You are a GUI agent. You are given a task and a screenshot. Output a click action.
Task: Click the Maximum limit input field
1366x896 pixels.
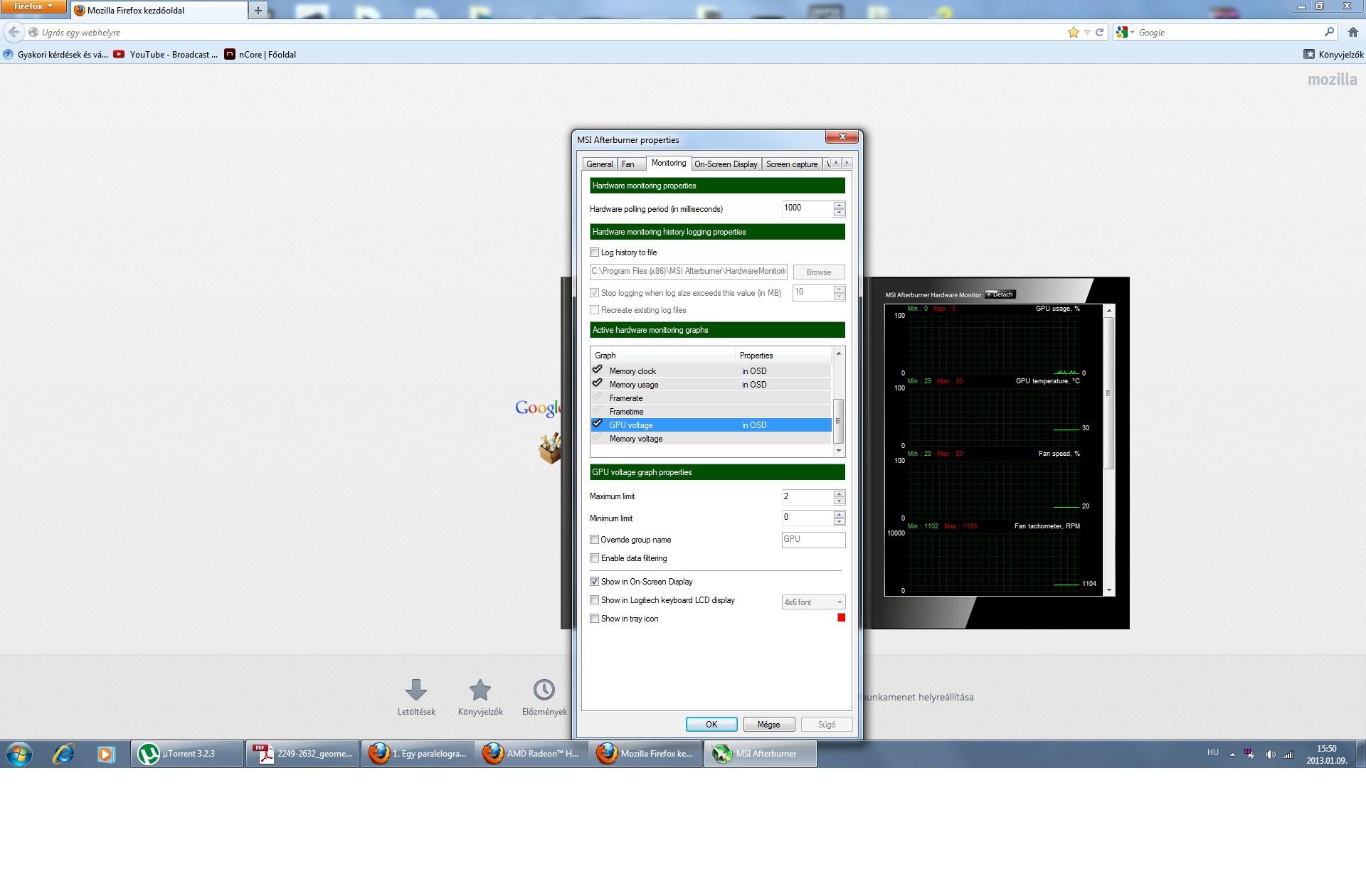[808, 496]
